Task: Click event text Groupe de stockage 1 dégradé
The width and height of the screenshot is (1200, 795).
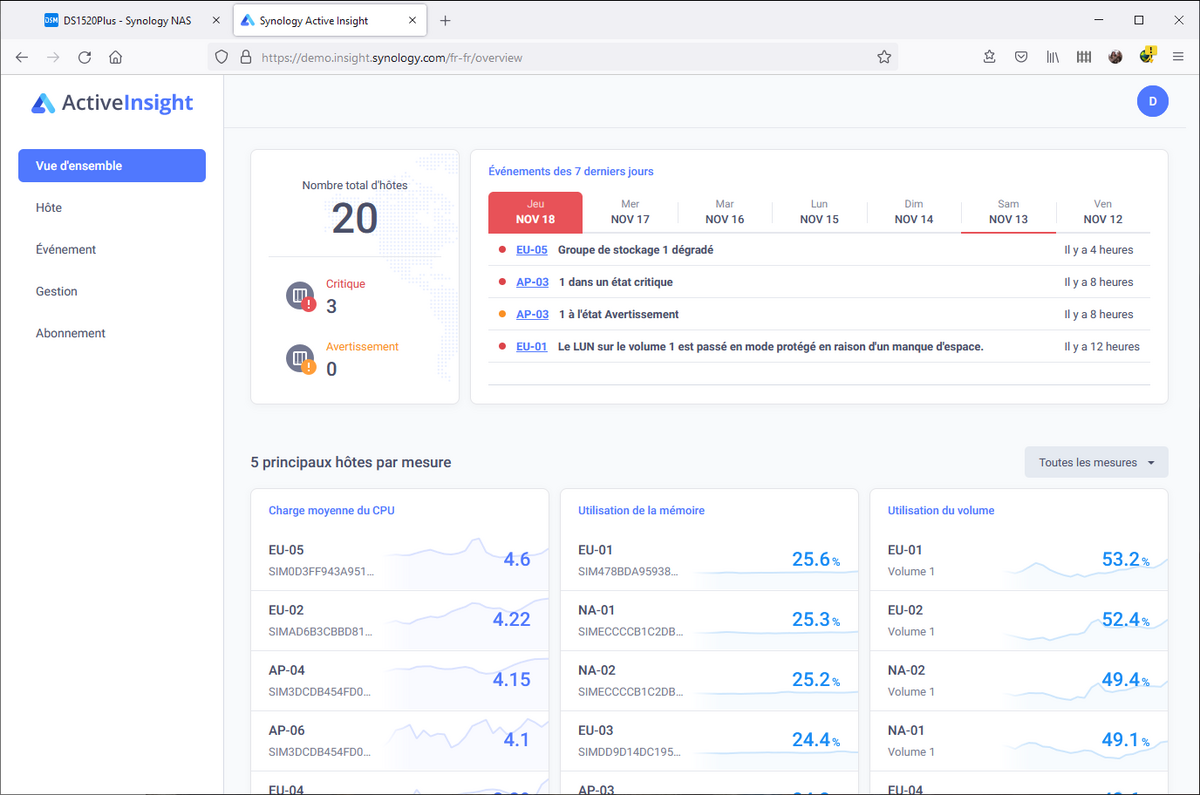Action: [x=635, y=250]
